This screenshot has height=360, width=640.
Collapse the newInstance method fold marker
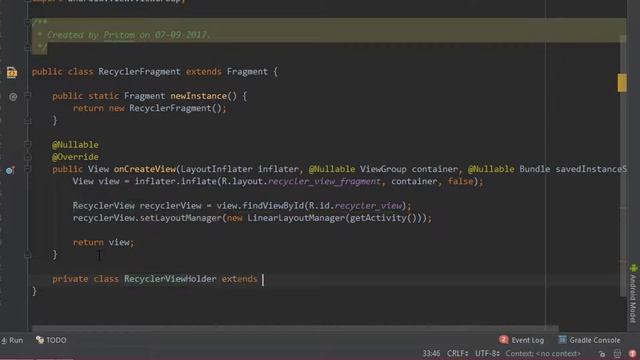coord(28,96)
